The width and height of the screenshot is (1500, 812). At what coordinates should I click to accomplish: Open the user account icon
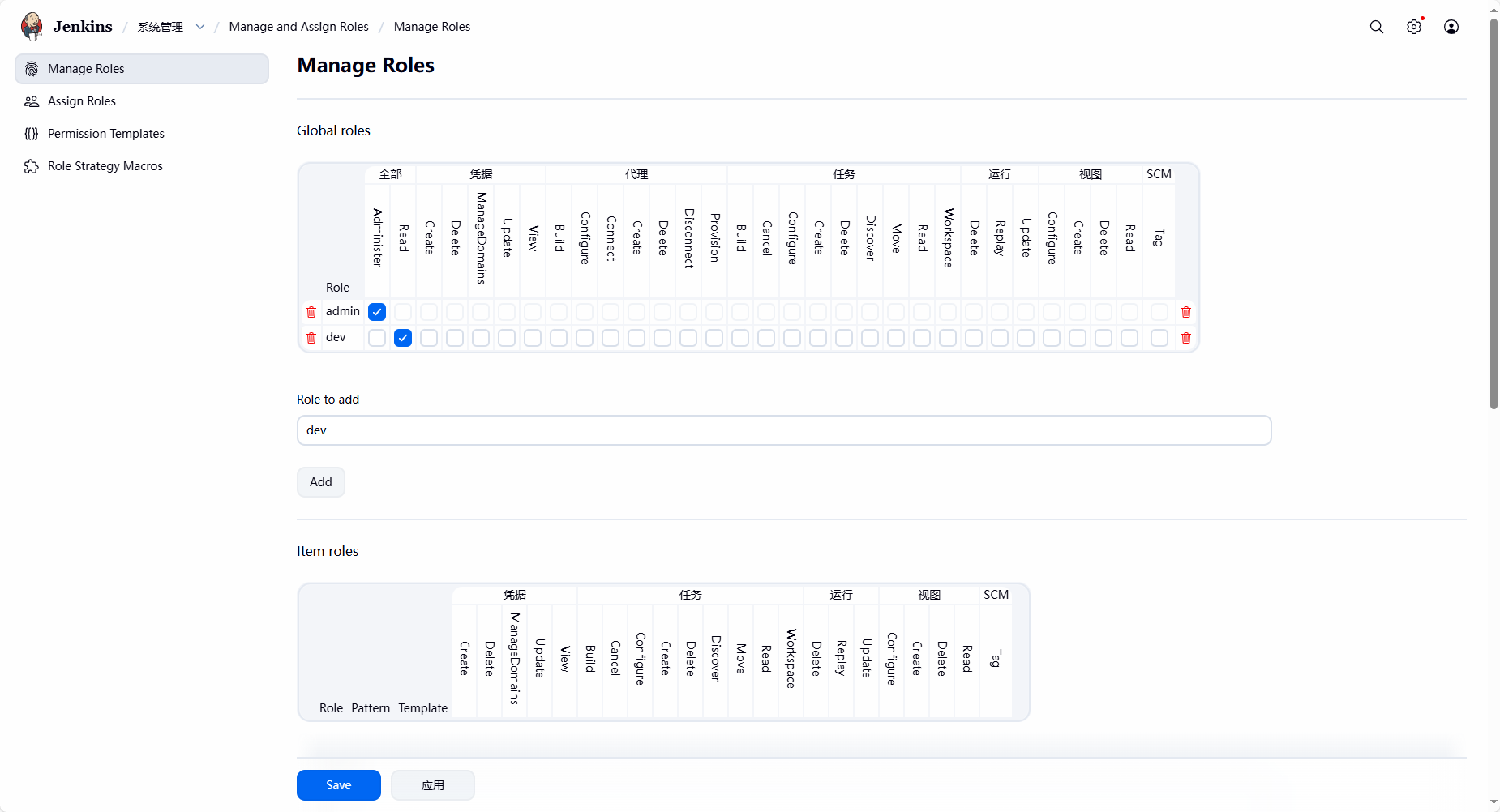(1451, 27)
